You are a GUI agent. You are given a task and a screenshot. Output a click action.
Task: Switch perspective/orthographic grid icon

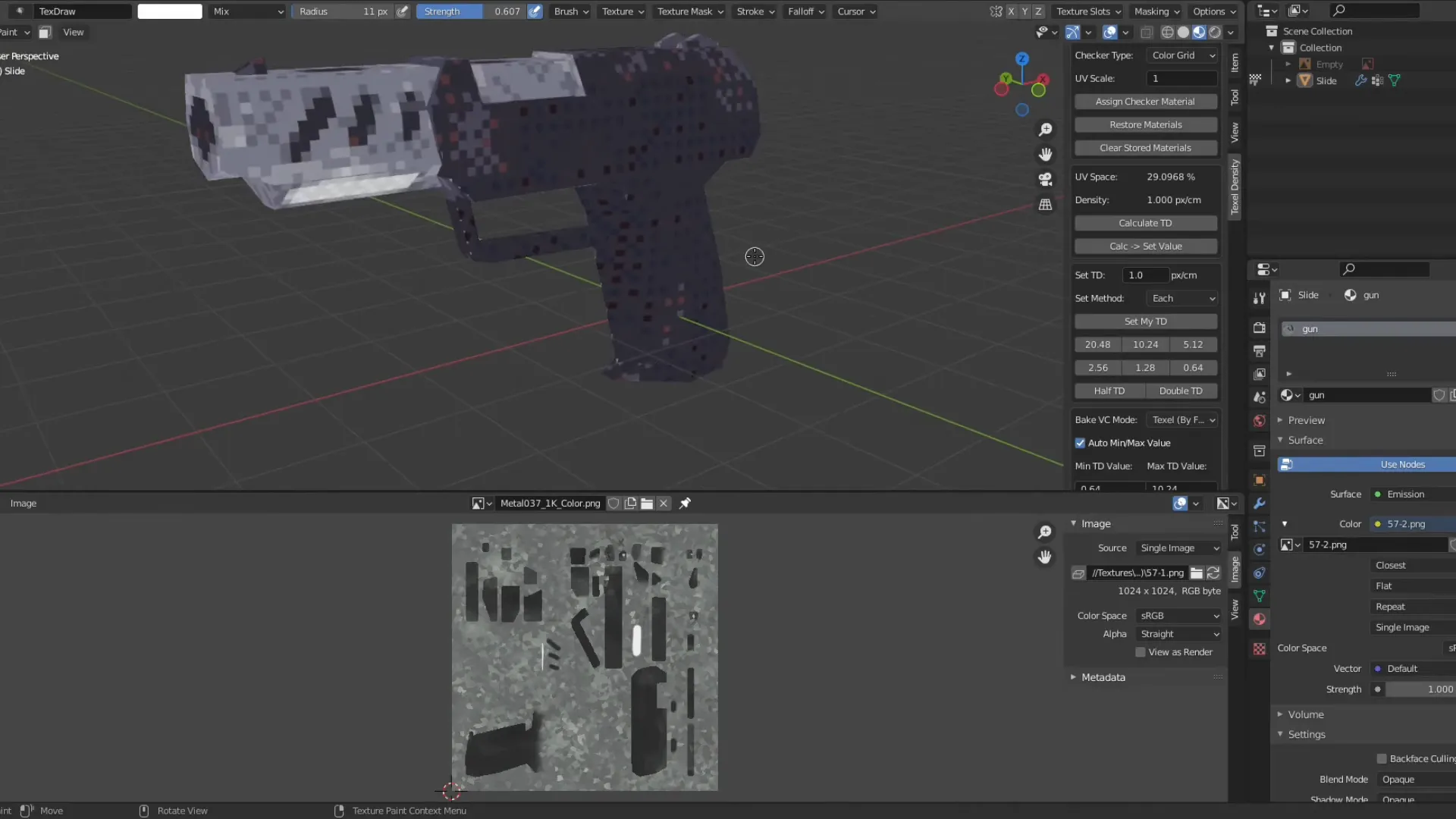pyautogui.click(x=1045, y=205)
